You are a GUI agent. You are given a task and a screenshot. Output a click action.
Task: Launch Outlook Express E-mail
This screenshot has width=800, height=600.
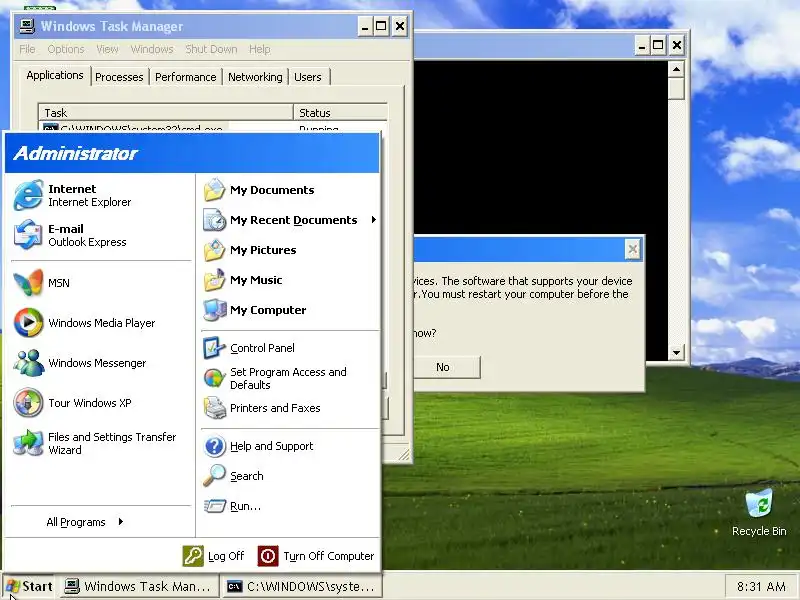pyautogui.click(x=101, y=235)
